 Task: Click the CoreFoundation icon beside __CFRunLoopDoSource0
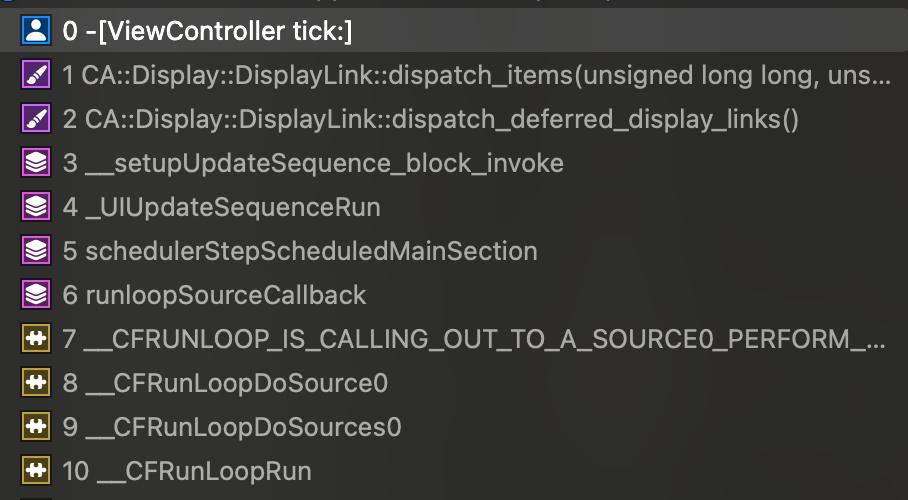[35, 383]
